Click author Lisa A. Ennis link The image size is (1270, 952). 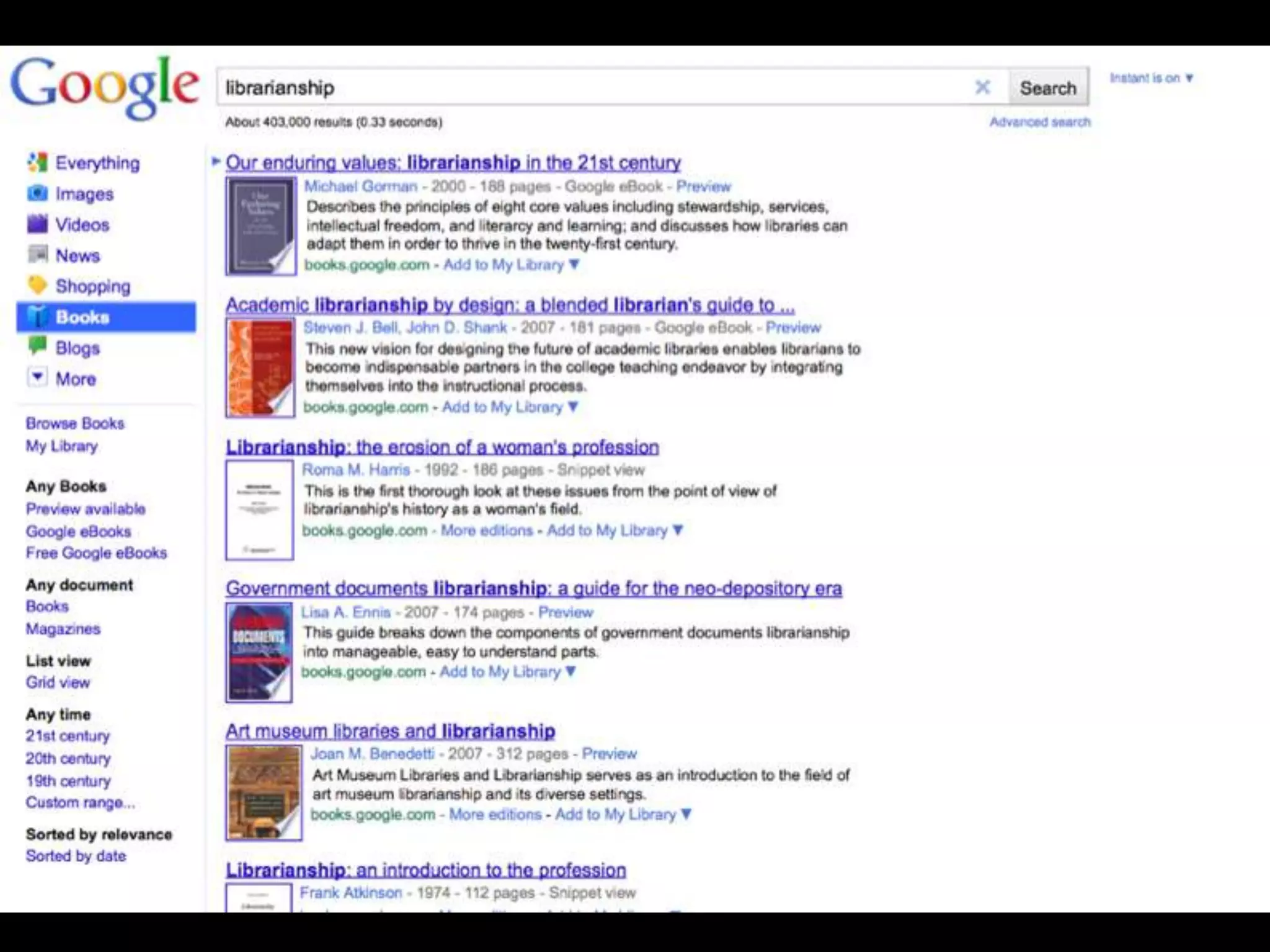pos(346,612)
